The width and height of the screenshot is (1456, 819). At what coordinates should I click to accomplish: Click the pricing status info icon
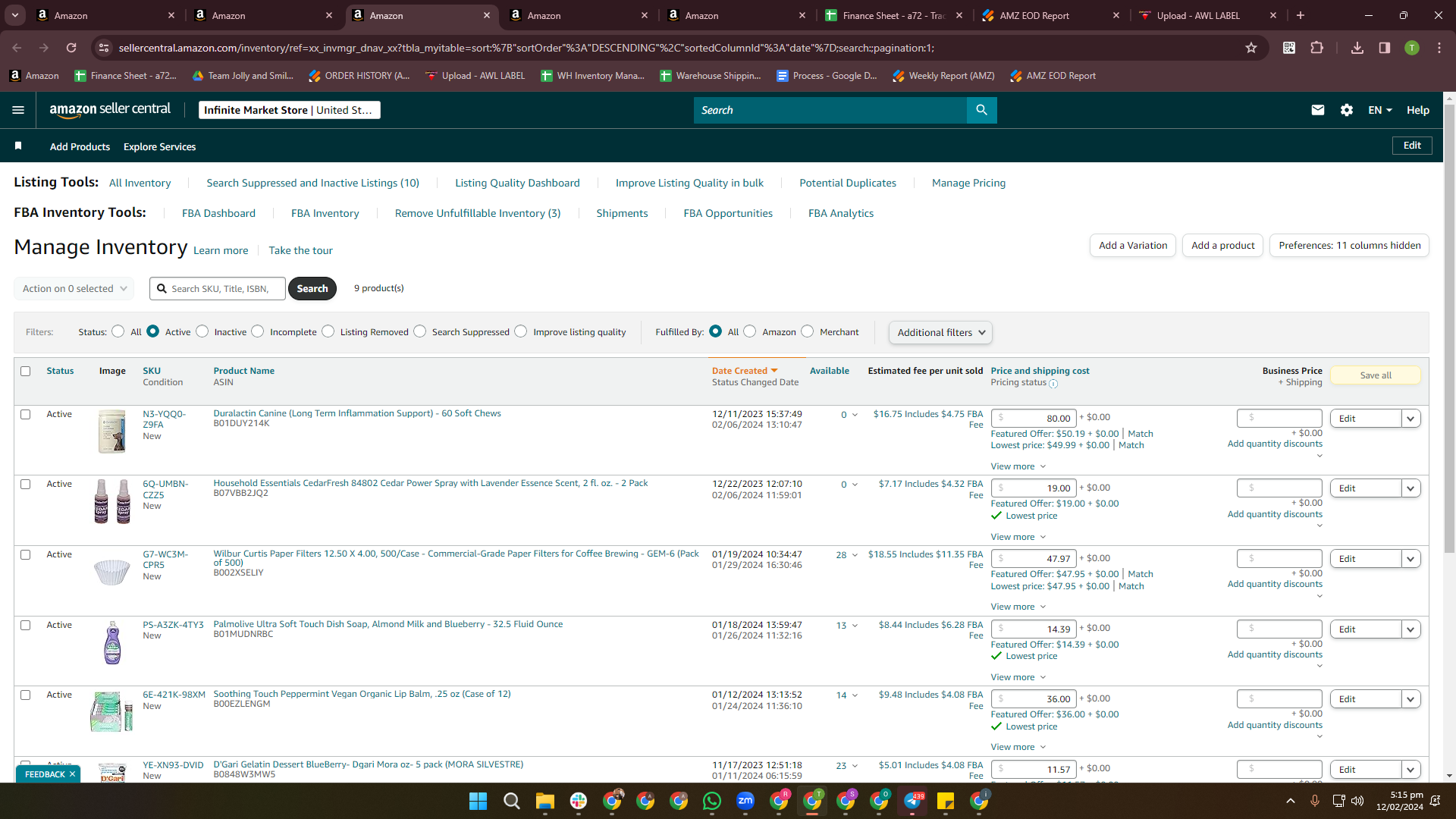click(1053, 384)
